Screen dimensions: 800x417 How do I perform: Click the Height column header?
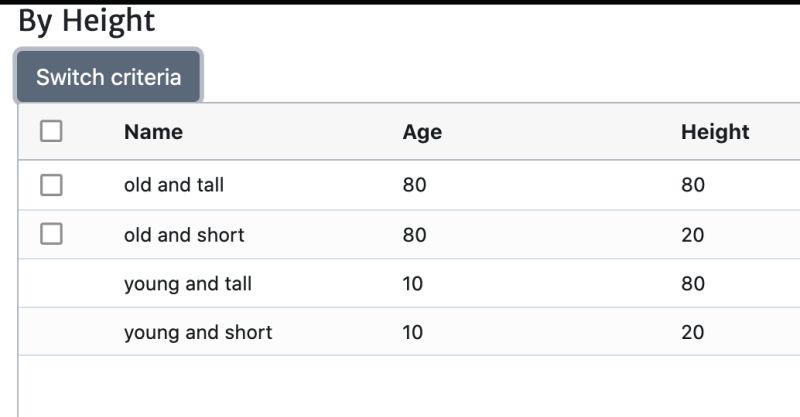715,132
